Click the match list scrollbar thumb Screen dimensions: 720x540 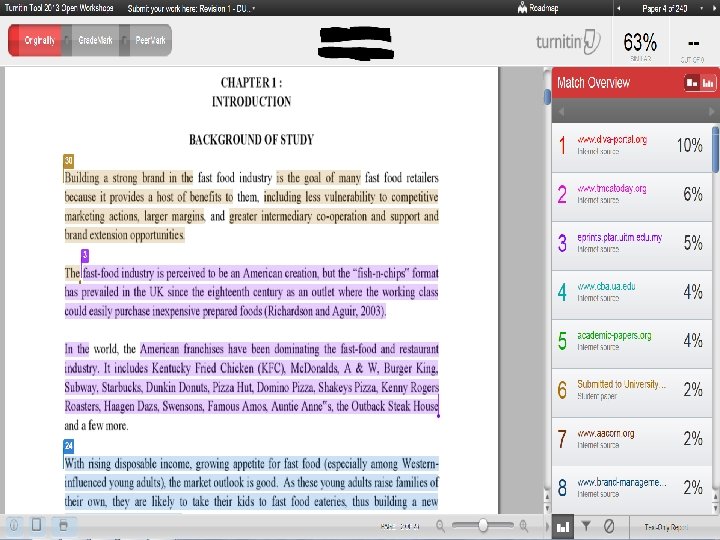tap(715, 150)
